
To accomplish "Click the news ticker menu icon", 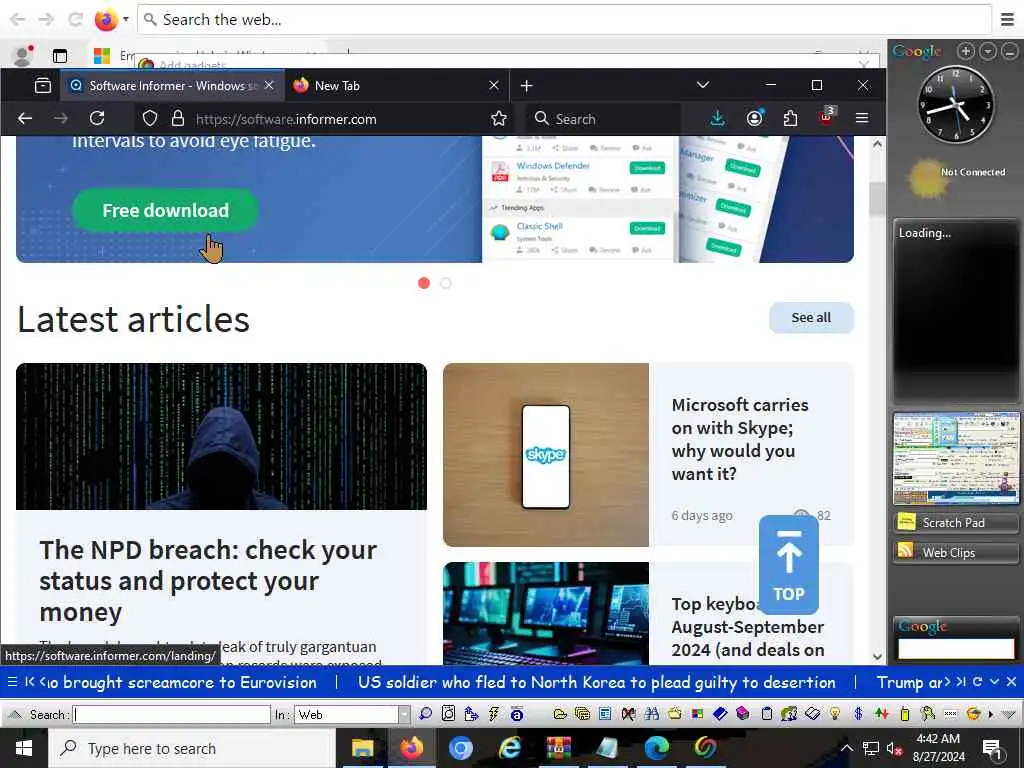I will (12, 682).
